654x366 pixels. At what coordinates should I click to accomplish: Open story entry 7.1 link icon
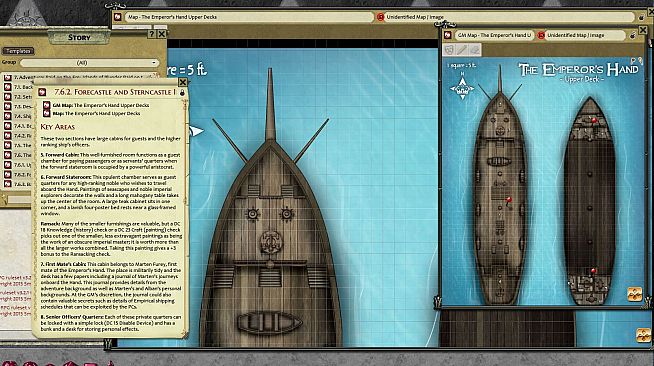pos(8,87)
